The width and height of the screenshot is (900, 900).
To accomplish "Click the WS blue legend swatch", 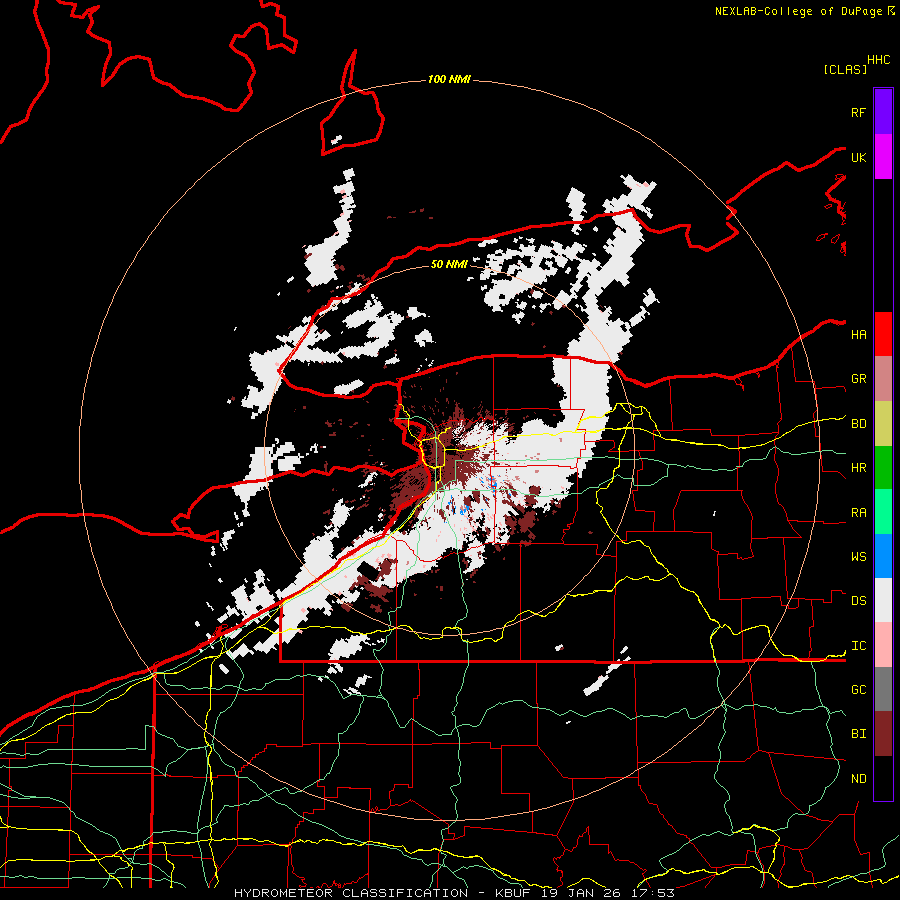I will (883, 556).
